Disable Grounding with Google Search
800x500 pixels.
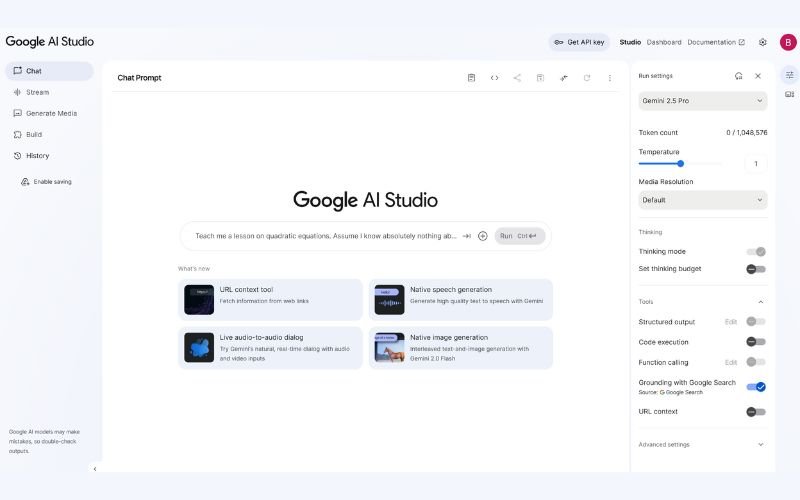[x=756, y=387]
